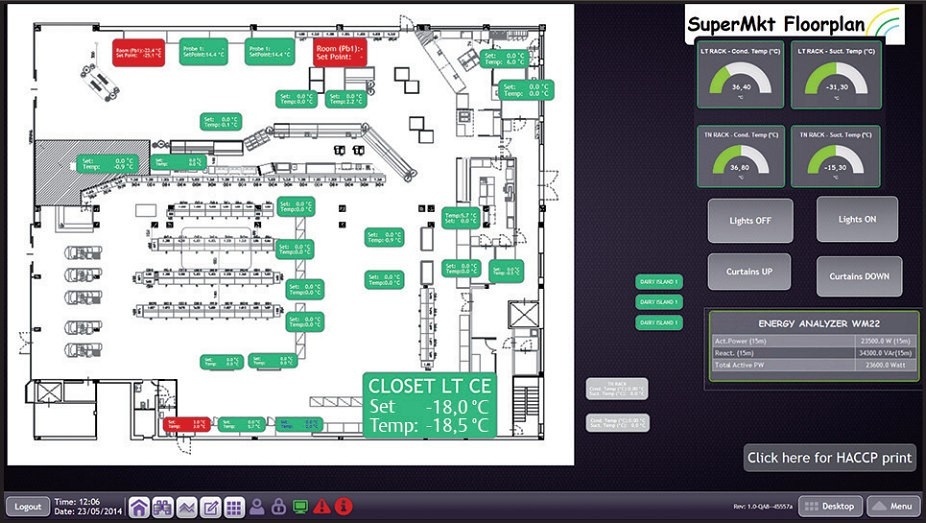Image resolution: width=926 pixels, height=523 pixels.
Task: Open the trend chart icon
Action: pos(186,506)
